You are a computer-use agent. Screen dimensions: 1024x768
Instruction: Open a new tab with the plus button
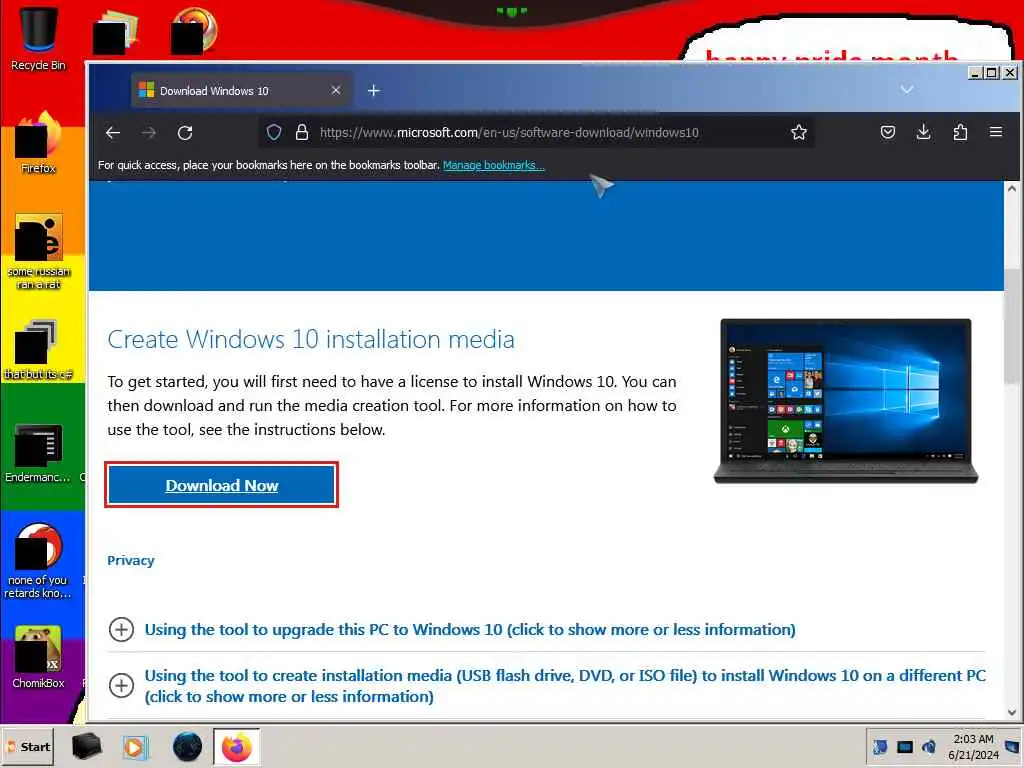[x=374, y=91]
